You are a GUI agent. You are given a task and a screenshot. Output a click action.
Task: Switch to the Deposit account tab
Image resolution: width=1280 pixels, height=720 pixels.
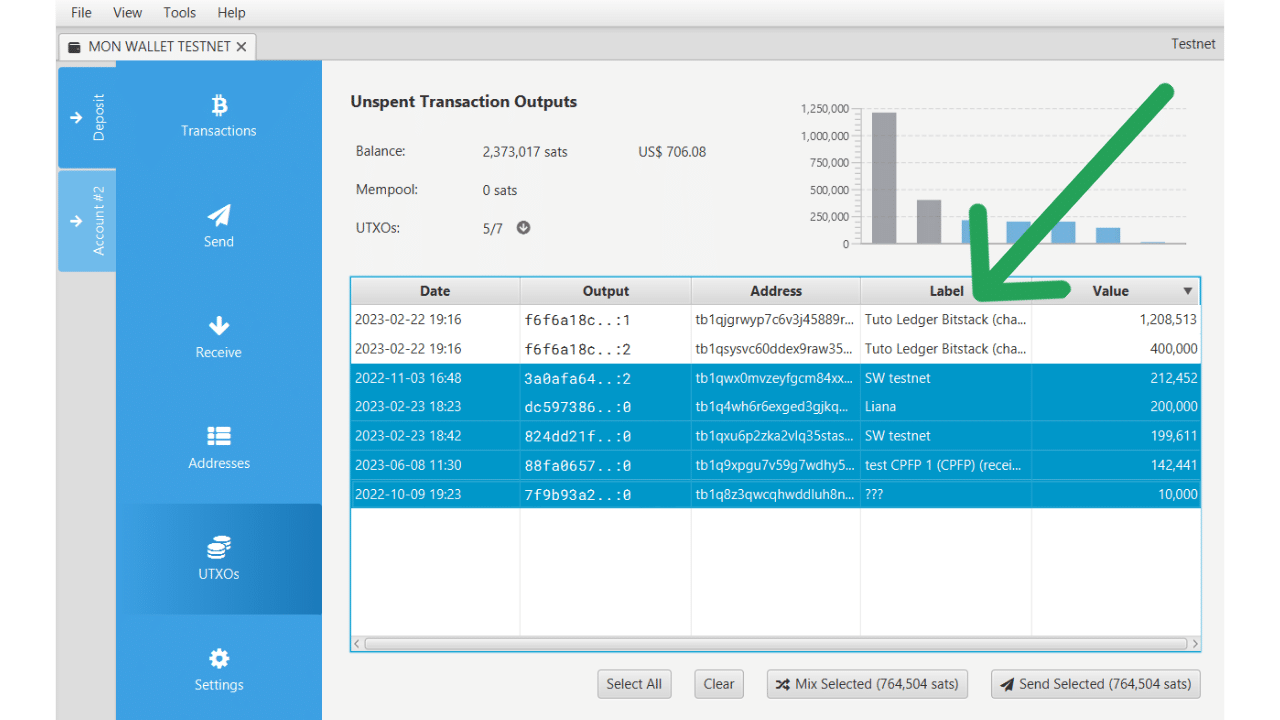87,117
